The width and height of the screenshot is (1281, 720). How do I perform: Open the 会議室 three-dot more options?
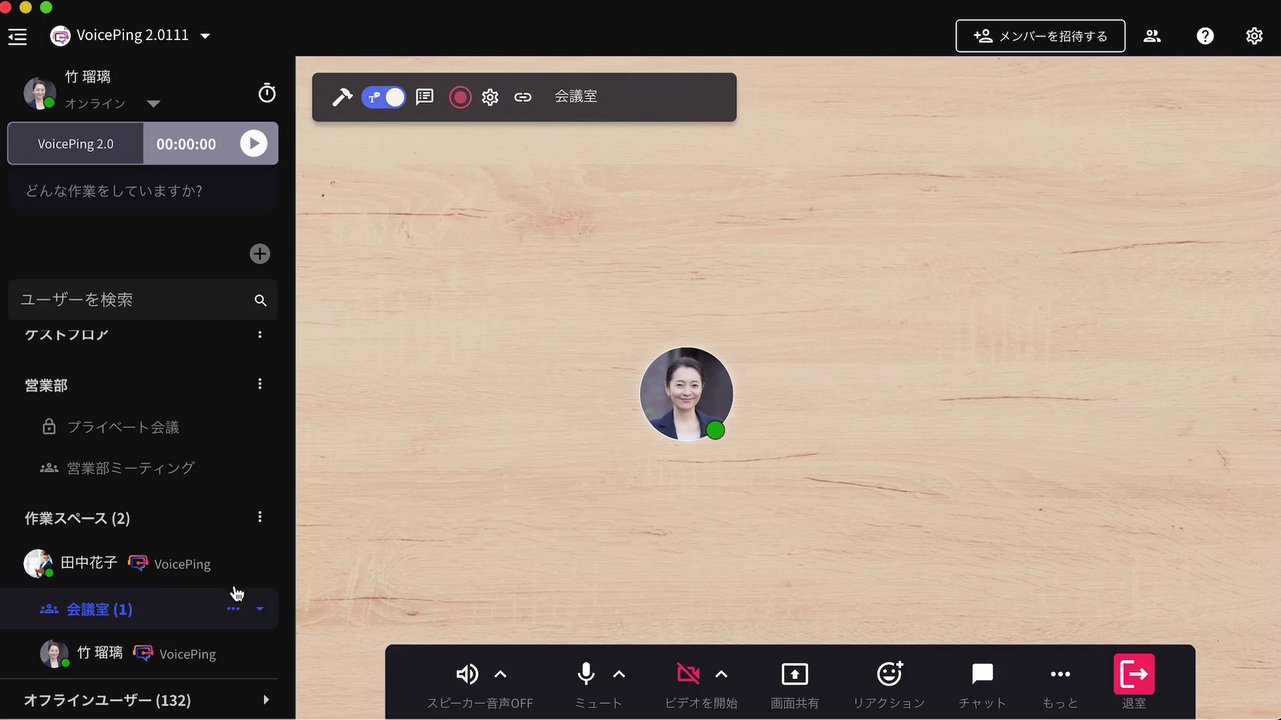(233, 609)
